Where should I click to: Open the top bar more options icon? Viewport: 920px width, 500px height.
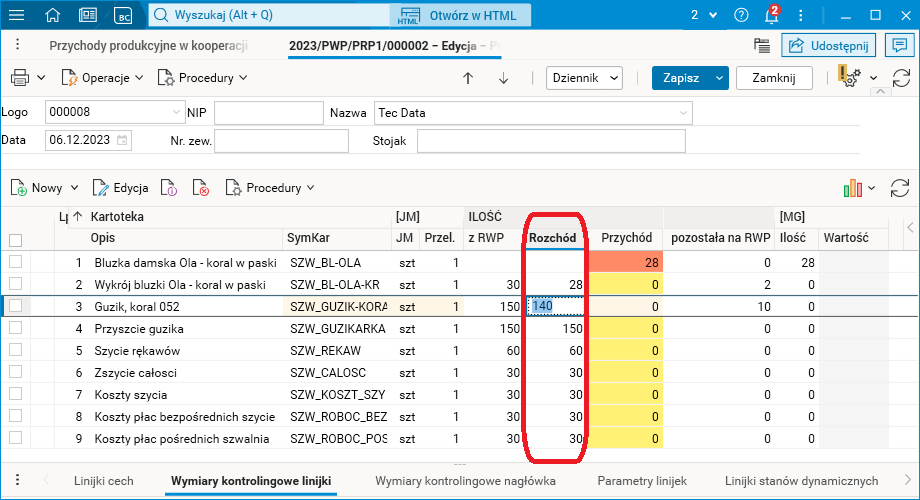coord(800,15)
